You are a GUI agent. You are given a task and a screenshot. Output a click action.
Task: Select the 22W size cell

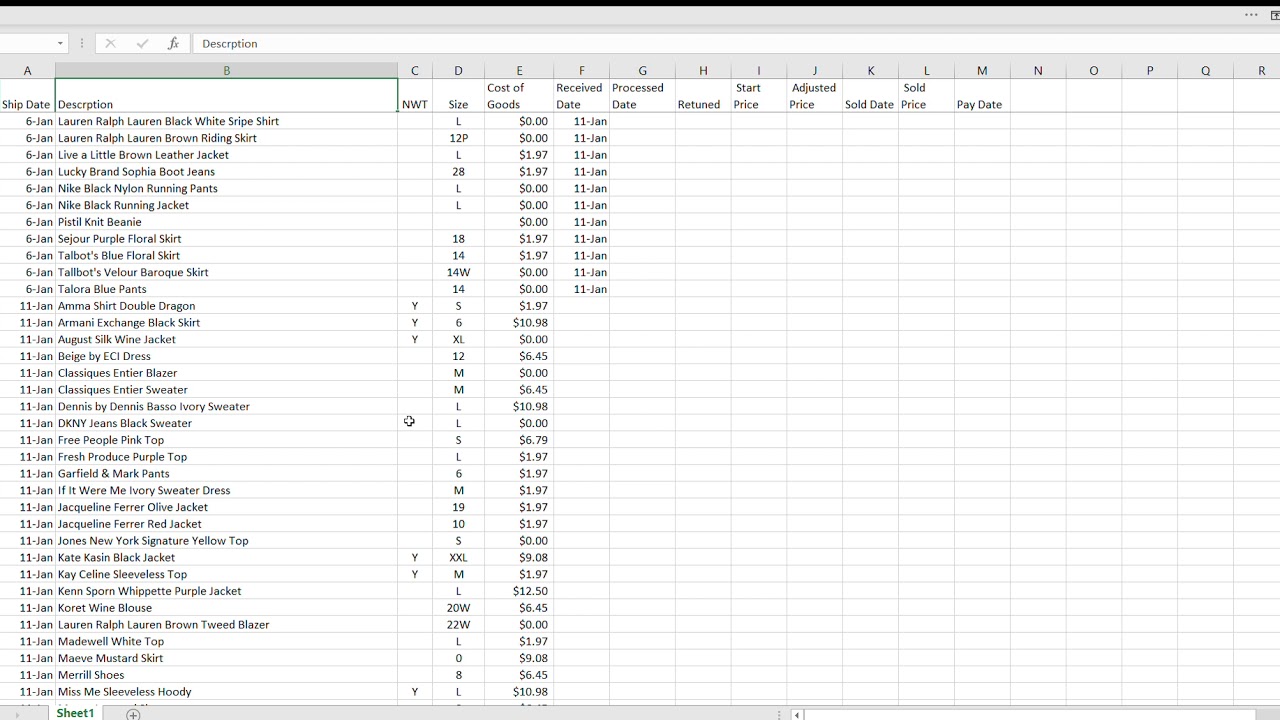click(458, 625)
